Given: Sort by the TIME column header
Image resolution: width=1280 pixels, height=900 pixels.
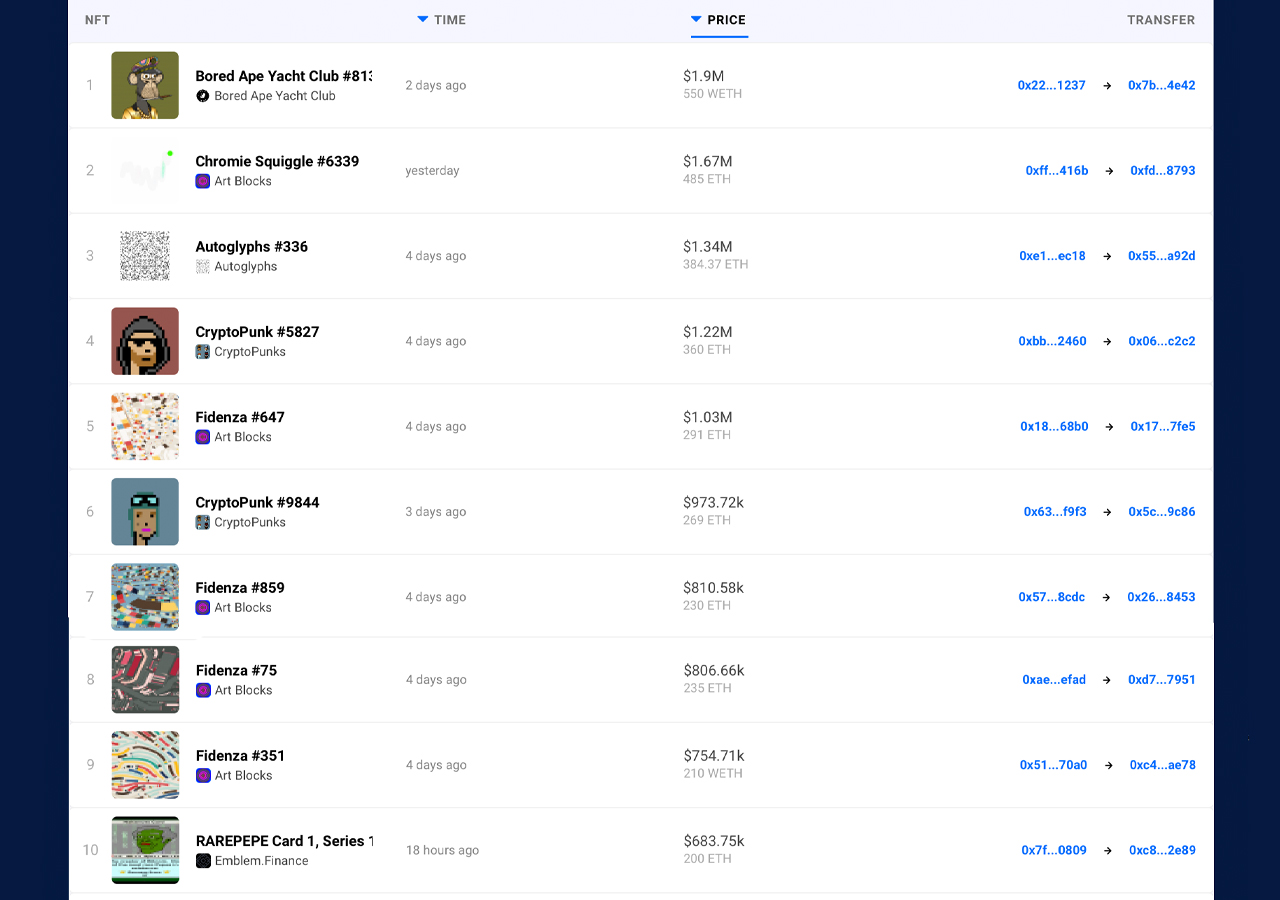Looking at the screenshot, I should (442, 20).
